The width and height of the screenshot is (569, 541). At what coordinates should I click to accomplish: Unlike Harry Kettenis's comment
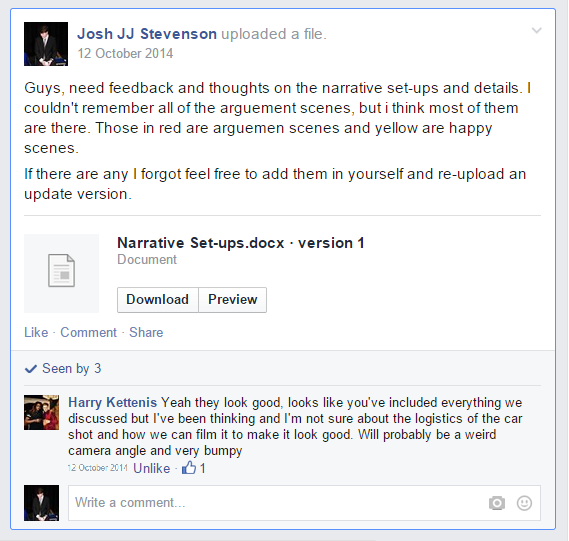point(151,468)
